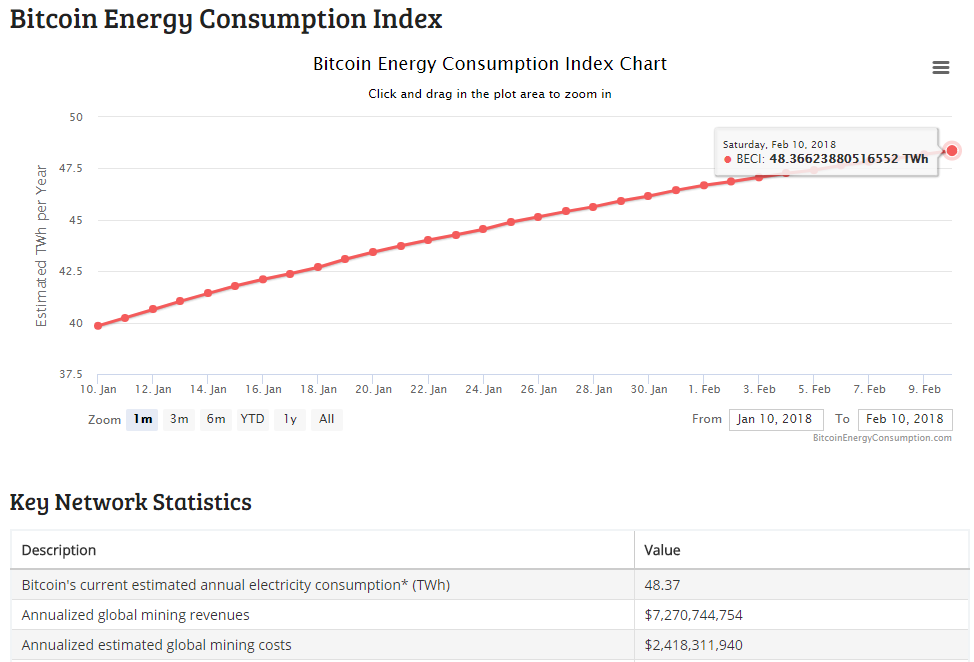Open the chart hamburger context menu
The image size is (974, 662).
940,67
